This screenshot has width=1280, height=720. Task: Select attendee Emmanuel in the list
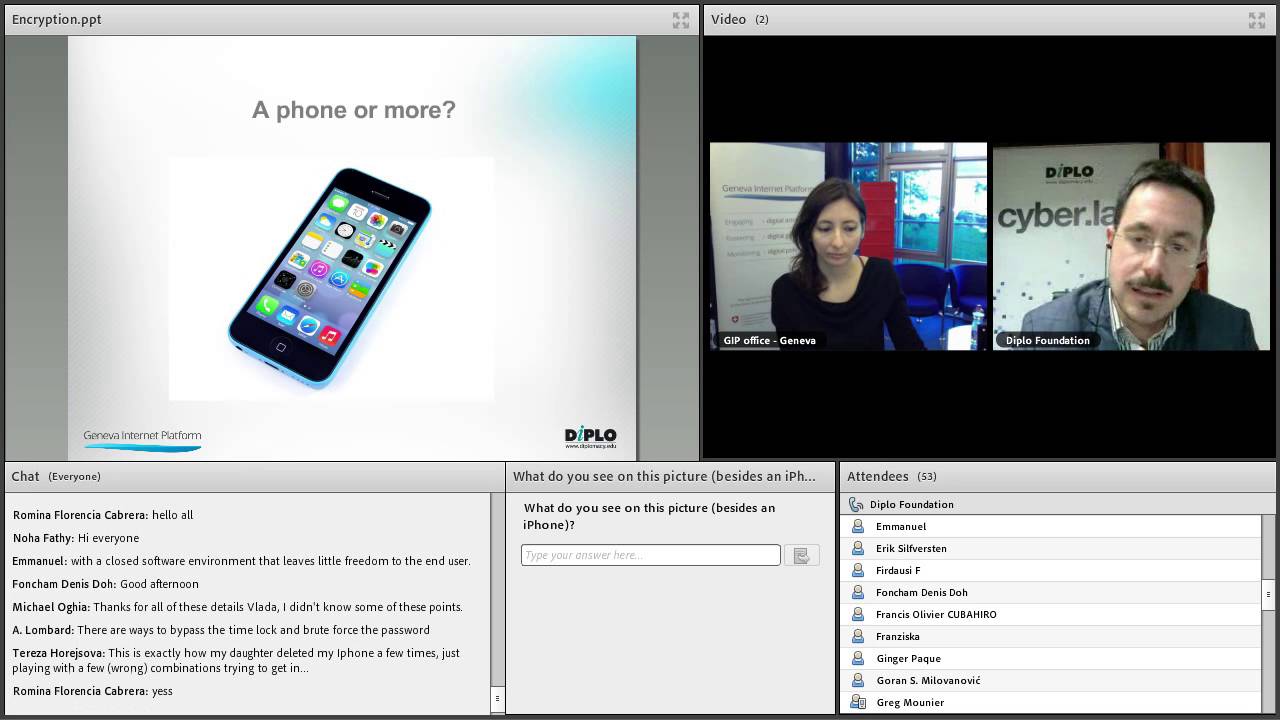1051,526
